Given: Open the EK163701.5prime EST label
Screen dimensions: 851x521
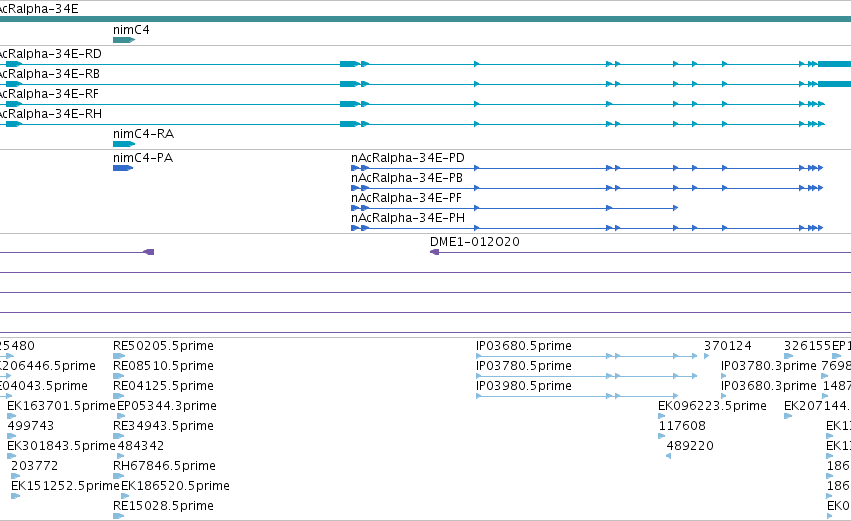Looking at the screenshot, I should pyautogui.click(x=61, y=406).
